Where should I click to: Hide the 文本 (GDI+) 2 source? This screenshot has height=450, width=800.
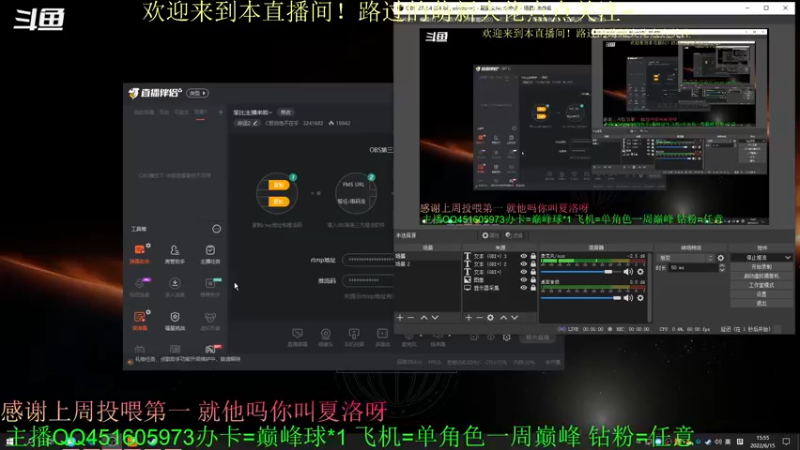[x=523, y=264]
